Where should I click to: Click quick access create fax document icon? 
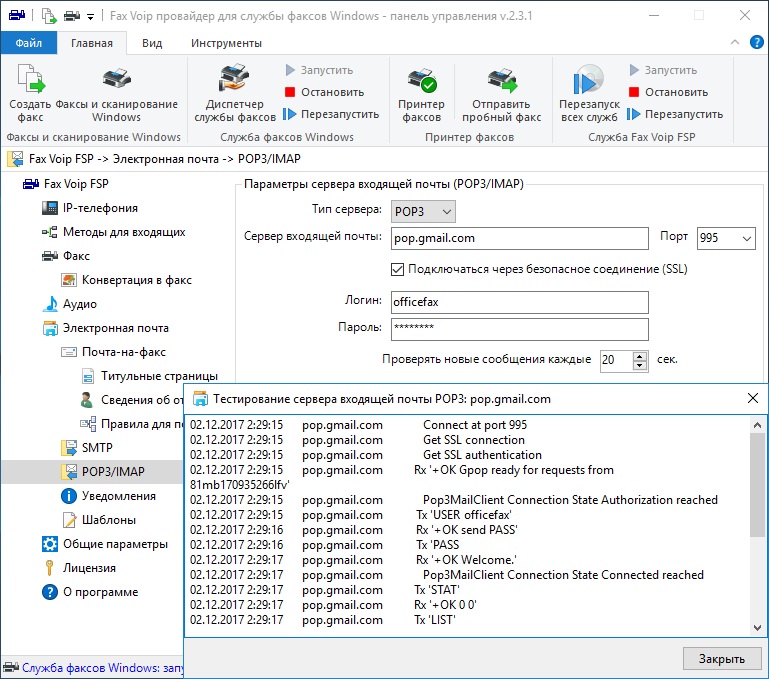(49, 16)
